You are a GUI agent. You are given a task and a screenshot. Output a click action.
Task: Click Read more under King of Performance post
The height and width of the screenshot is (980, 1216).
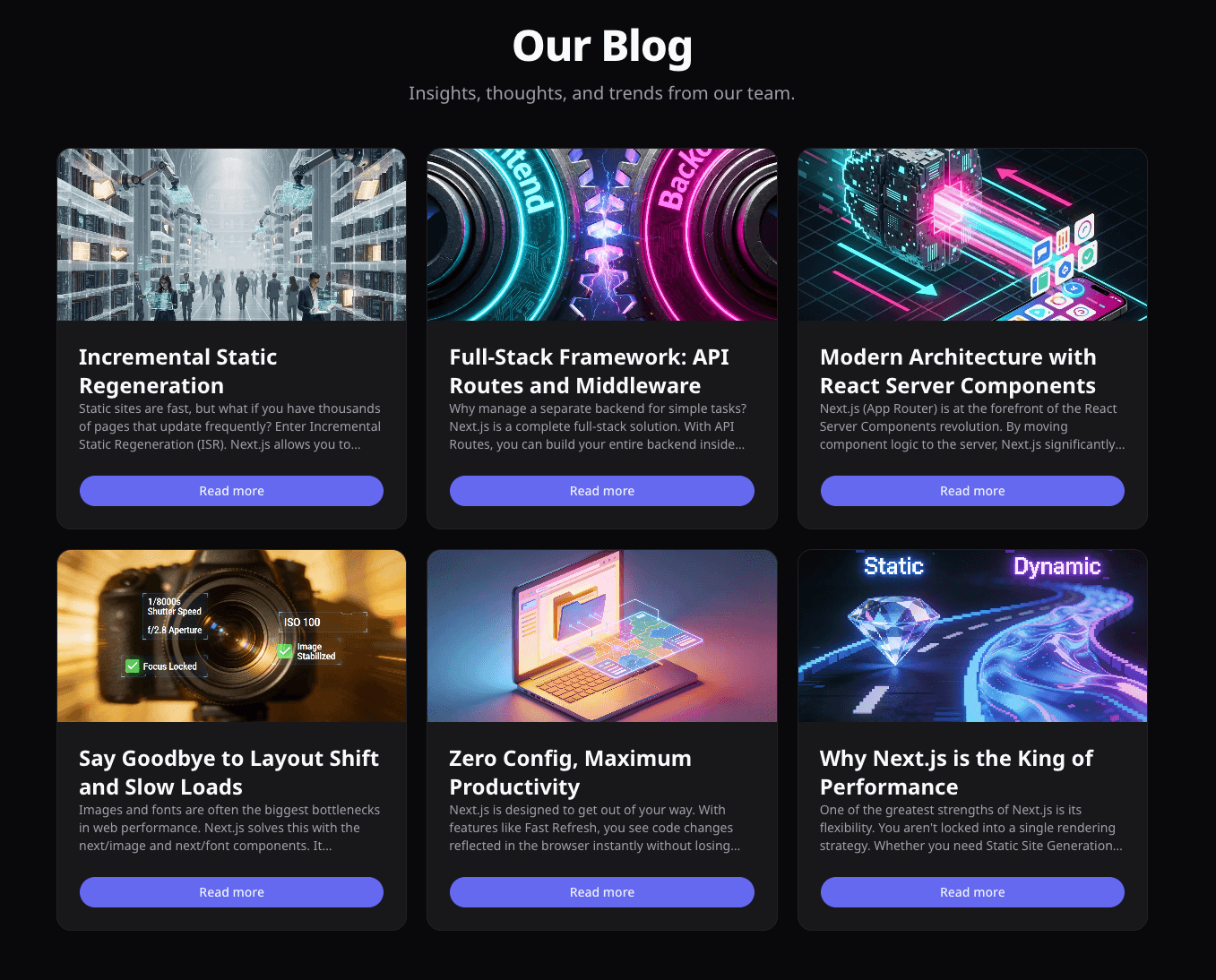pos(972,892)
